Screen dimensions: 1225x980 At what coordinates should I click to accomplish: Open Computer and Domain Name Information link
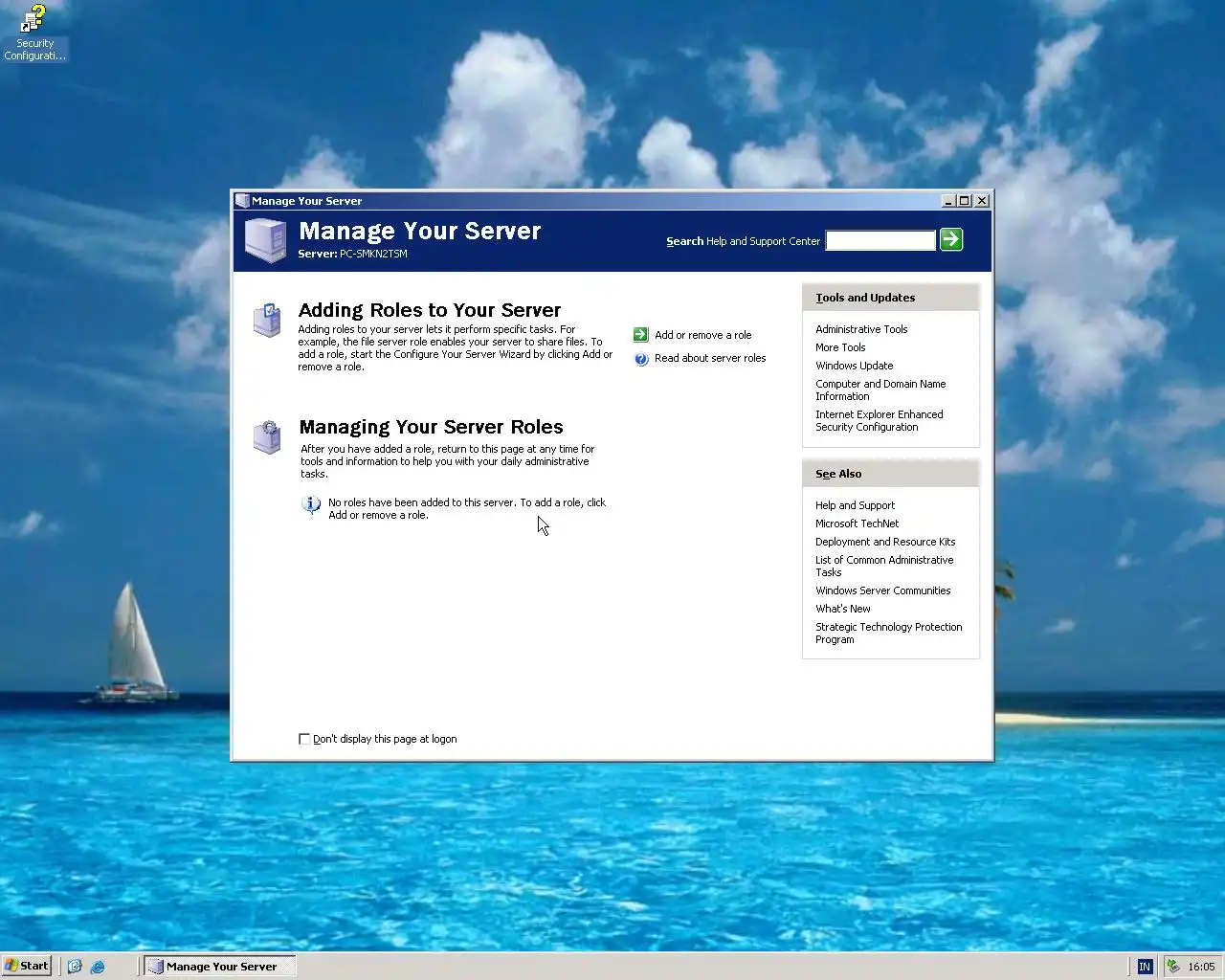click(x=880, y=390)
